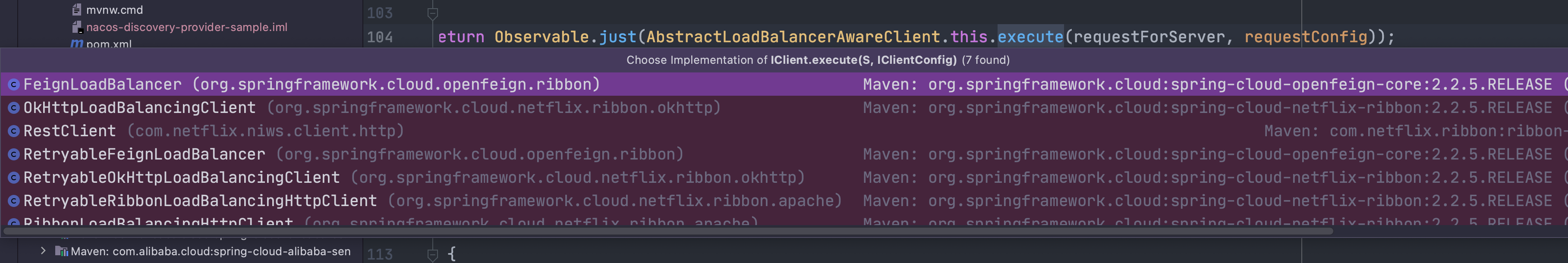
Task: Click class icon beside RetryableFeignLoadBalancer
Action: (x=13, y=154)
